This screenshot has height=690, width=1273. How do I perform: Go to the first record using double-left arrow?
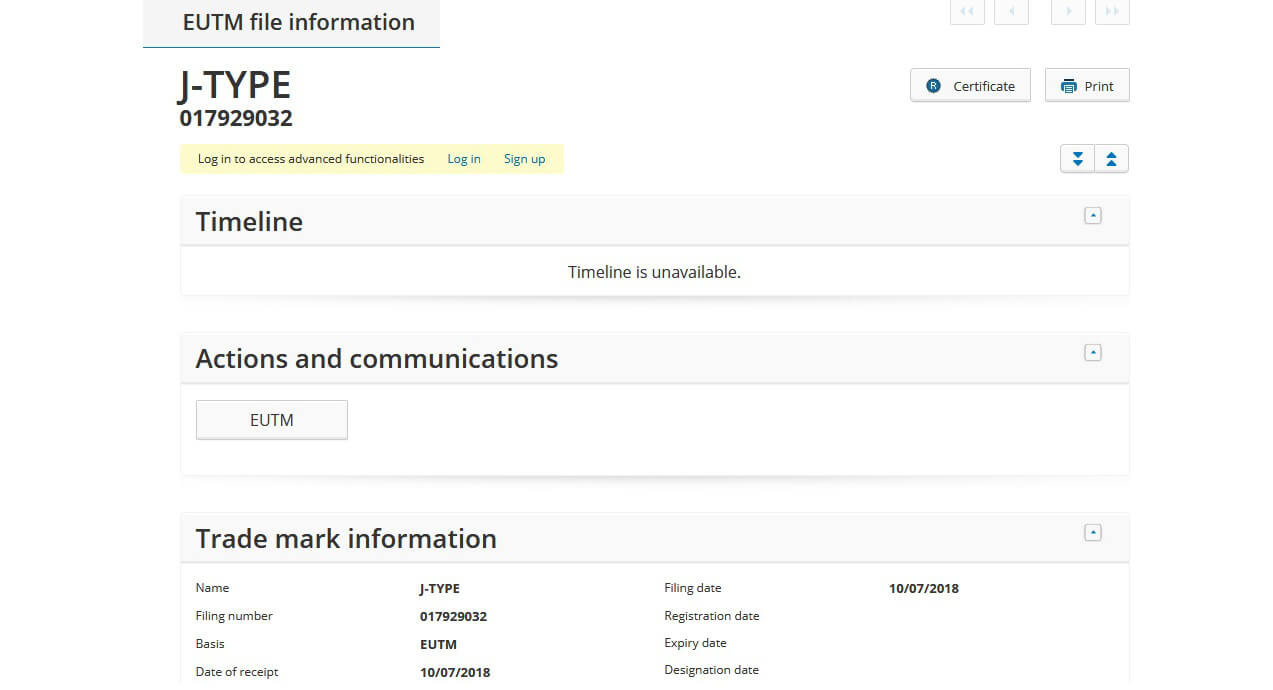[x=967, y=11]
